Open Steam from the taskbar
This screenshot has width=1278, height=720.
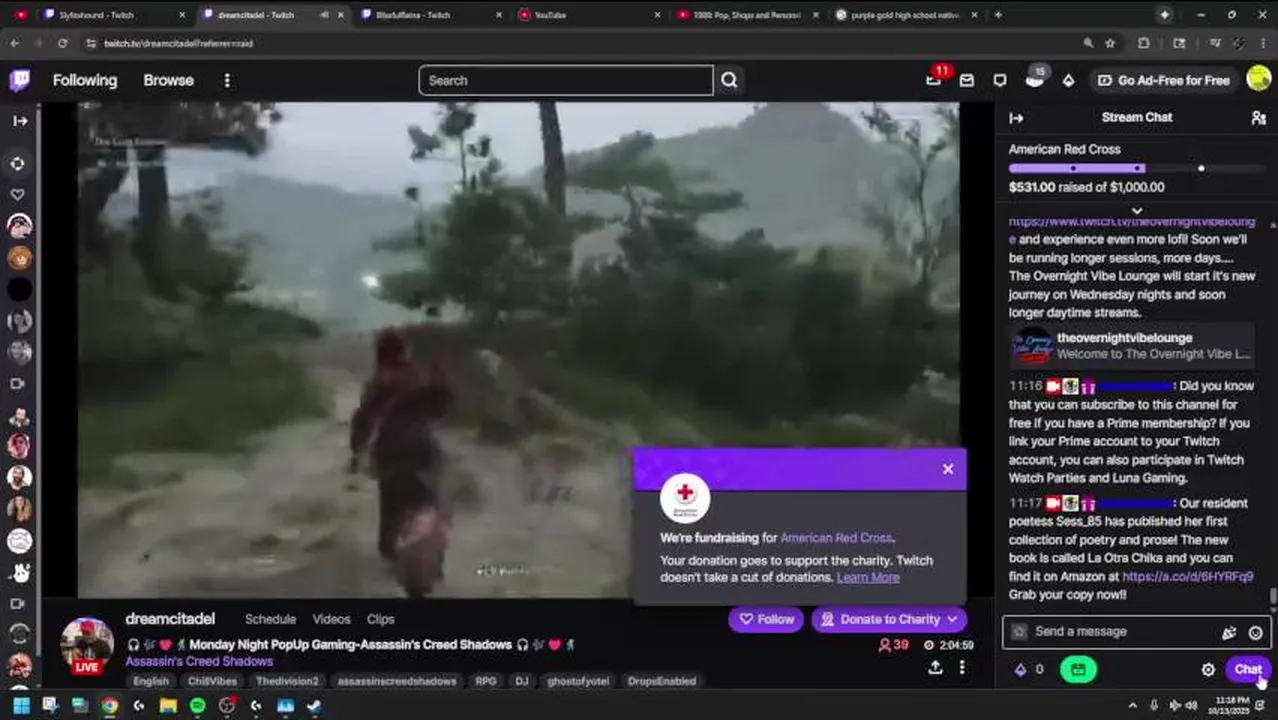pos(315,706)
